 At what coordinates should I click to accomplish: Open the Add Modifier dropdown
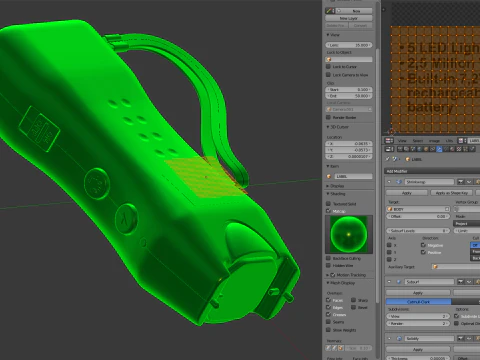tap(432, 171)
